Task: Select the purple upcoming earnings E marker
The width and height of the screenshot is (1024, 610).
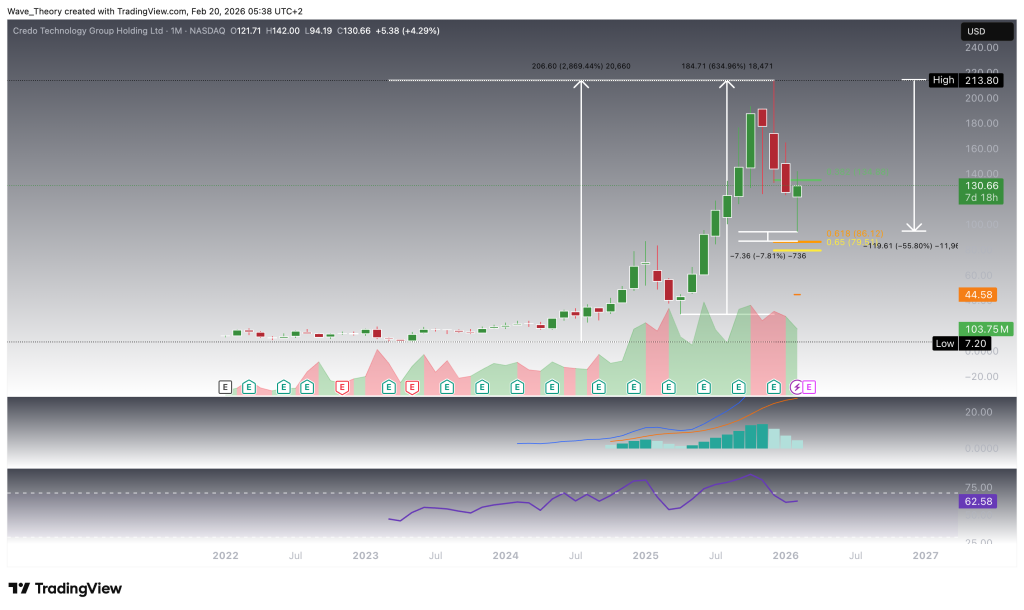Action: click(810, 386)
